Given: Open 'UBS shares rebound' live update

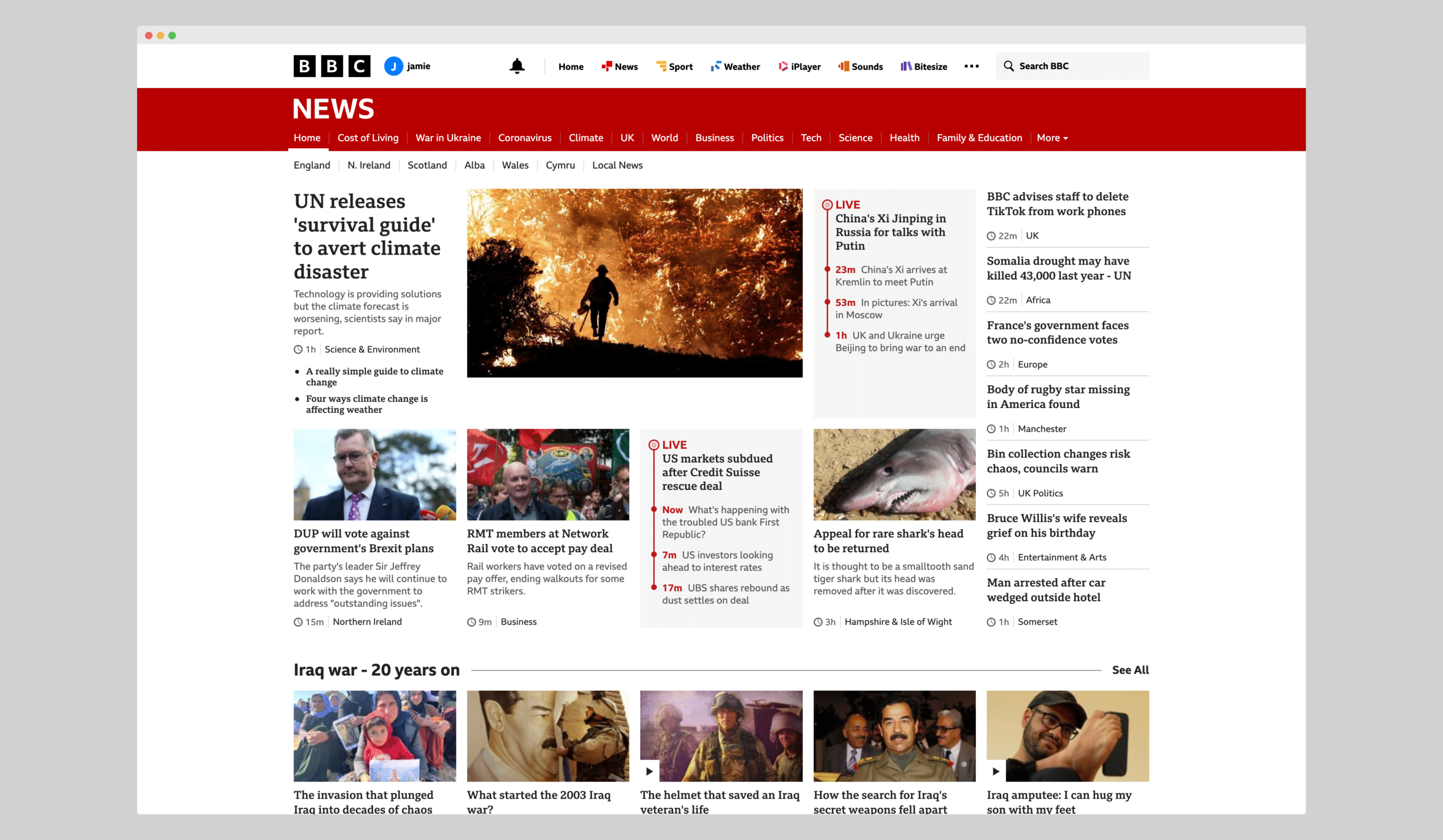Looking at the screenshot, I should click(725, 594).
